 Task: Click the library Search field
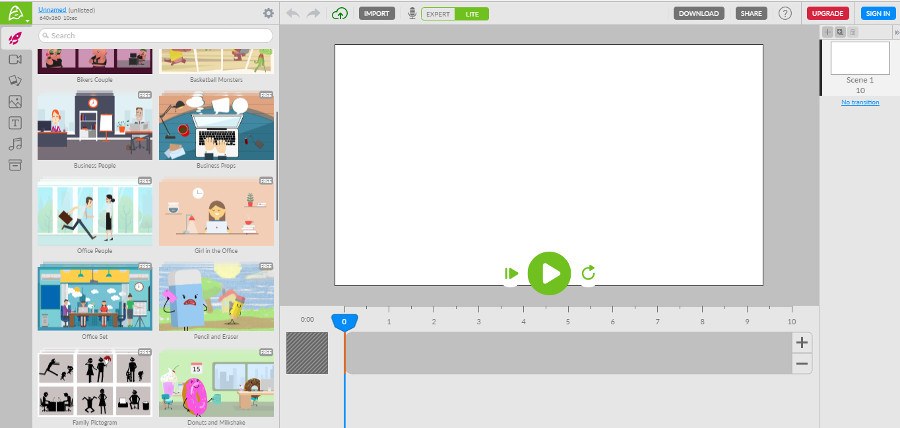click(156, 36)
